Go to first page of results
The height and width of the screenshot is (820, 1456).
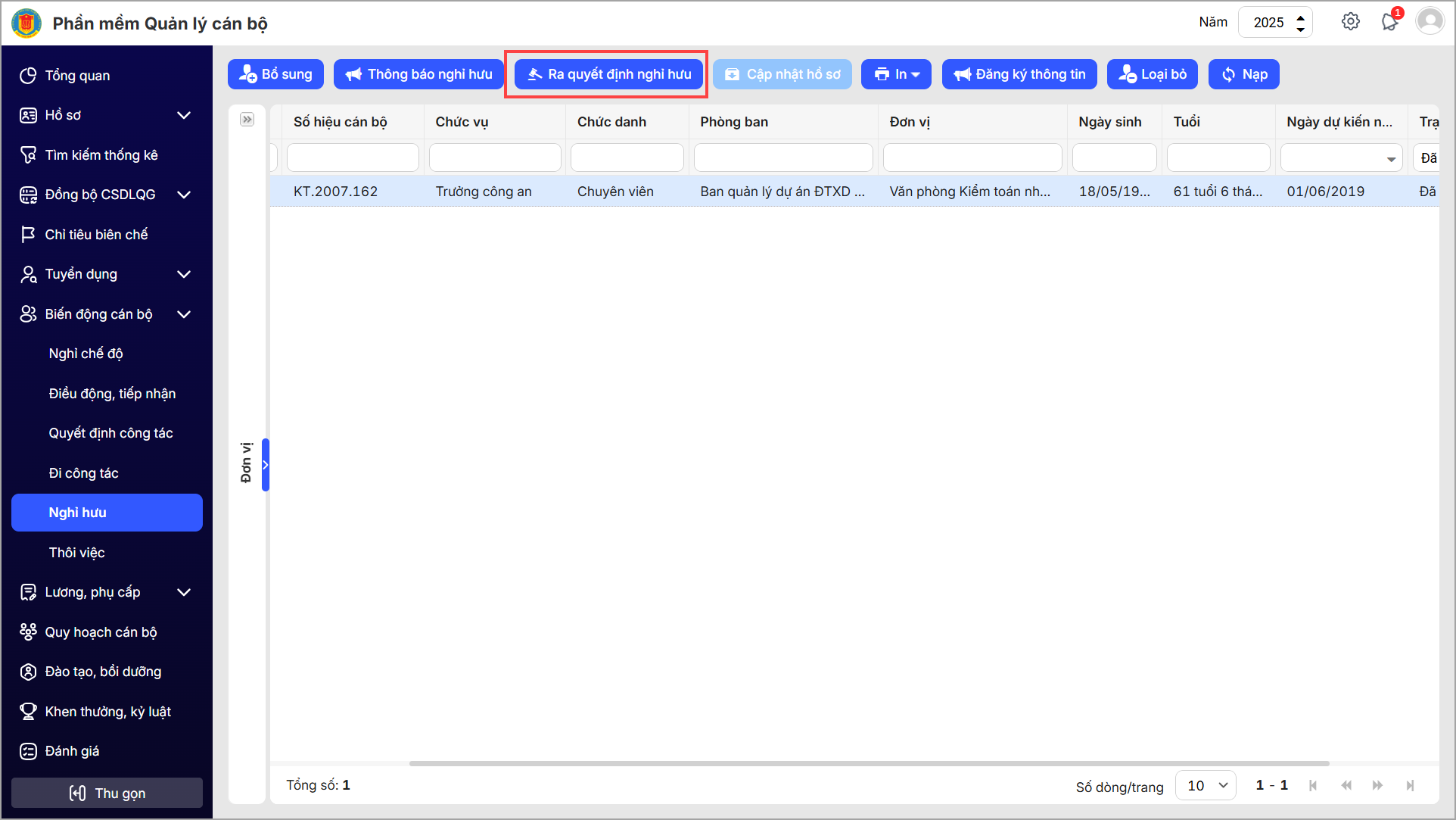pos(1313,785)
